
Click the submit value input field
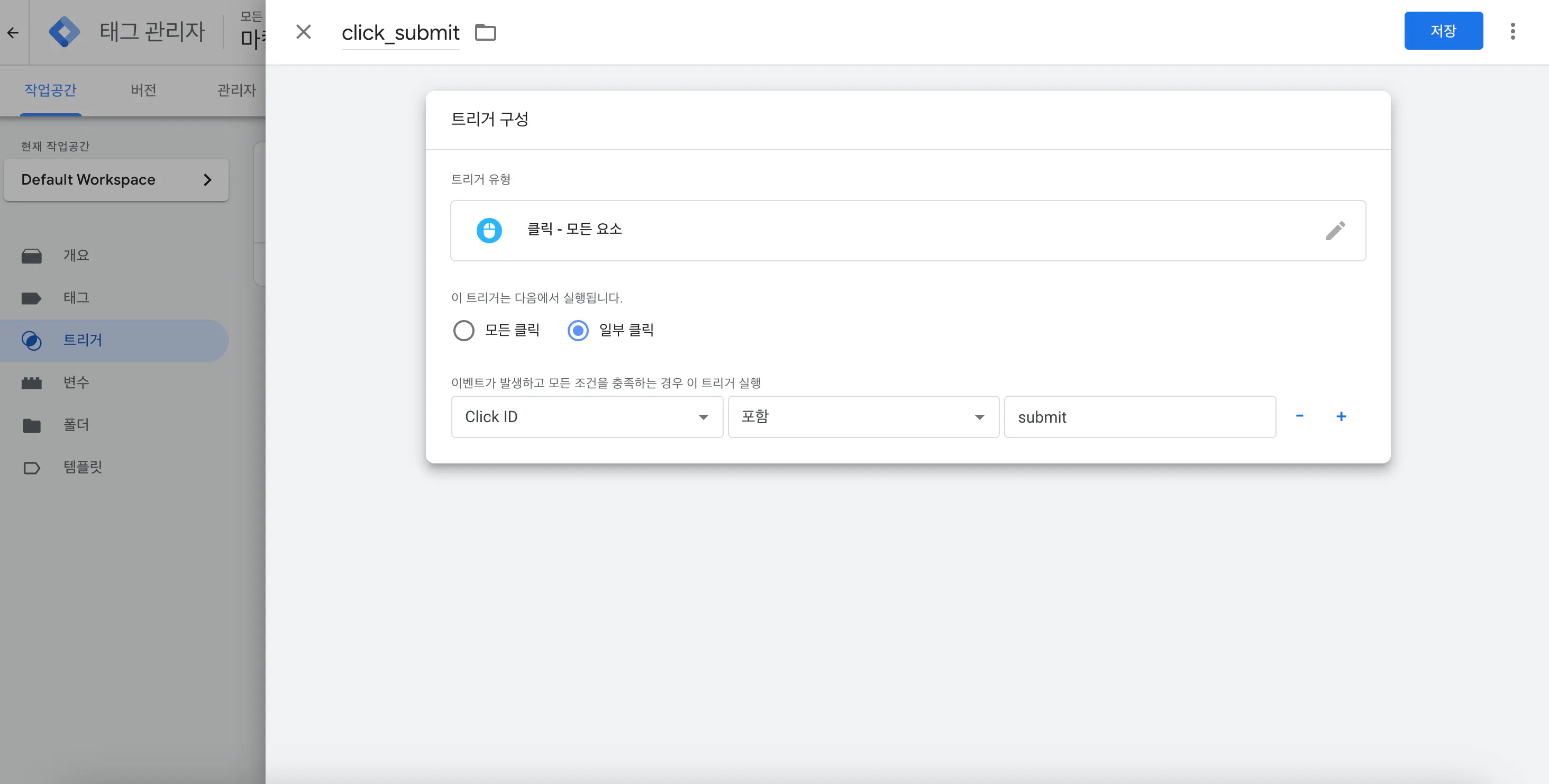pyautogui.click(x=1140, y=417)
